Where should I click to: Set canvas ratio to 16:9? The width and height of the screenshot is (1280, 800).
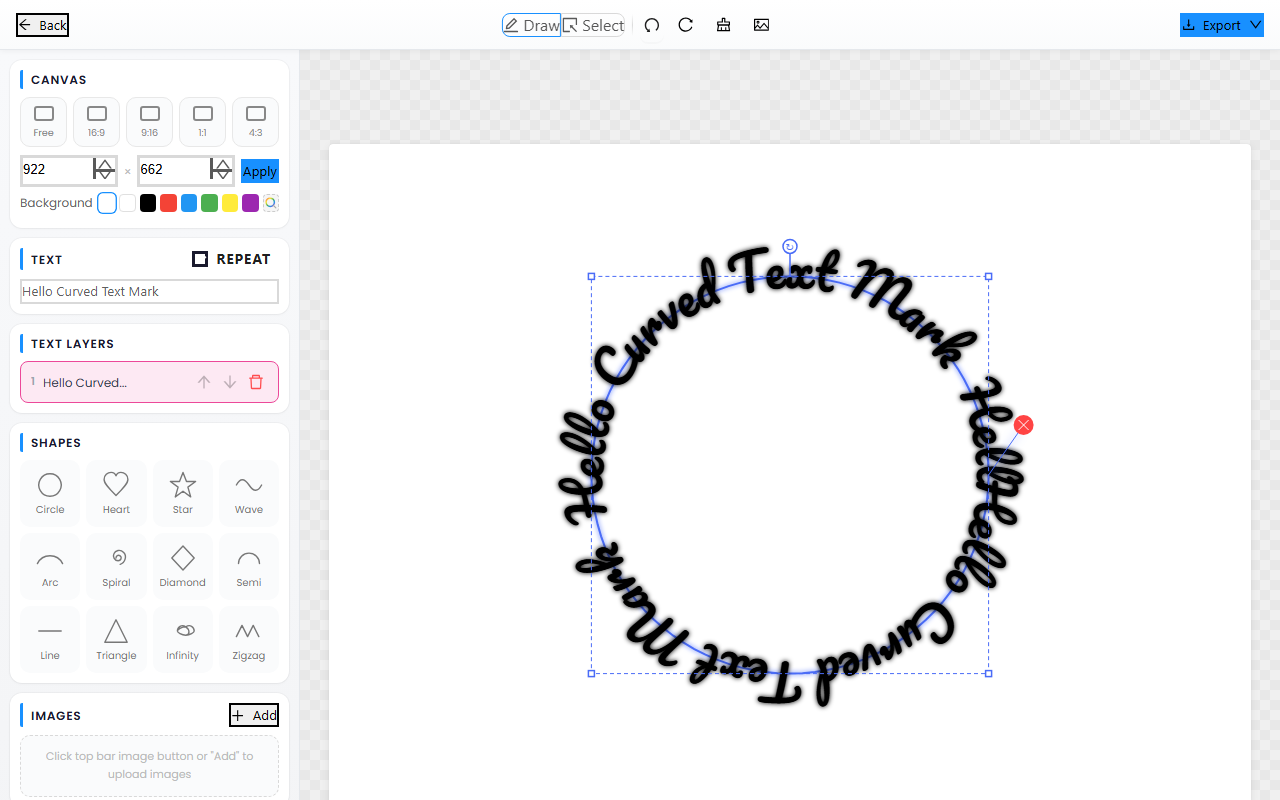click(x=97, y=122)
